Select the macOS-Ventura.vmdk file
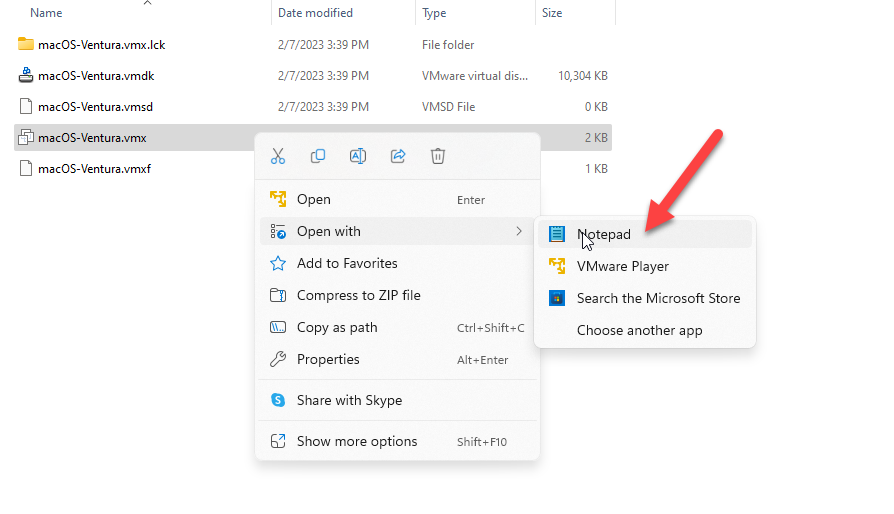Screen dimensions: 894x514 (x=96, y=75)
